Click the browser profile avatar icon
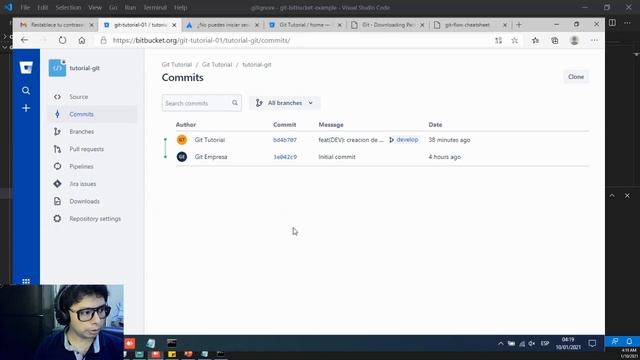Image resolution: width=640 pixels, height=360 pixels. tap(574, 40)
